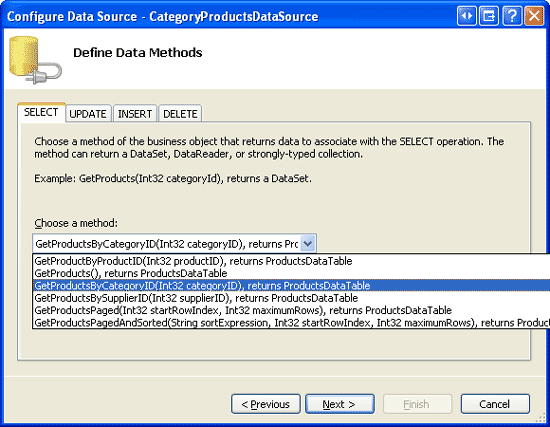The image size is (550, 427).
Task: Close the Configure Data Source dialog
Action: pyautogui.click(x=534, y=16)
